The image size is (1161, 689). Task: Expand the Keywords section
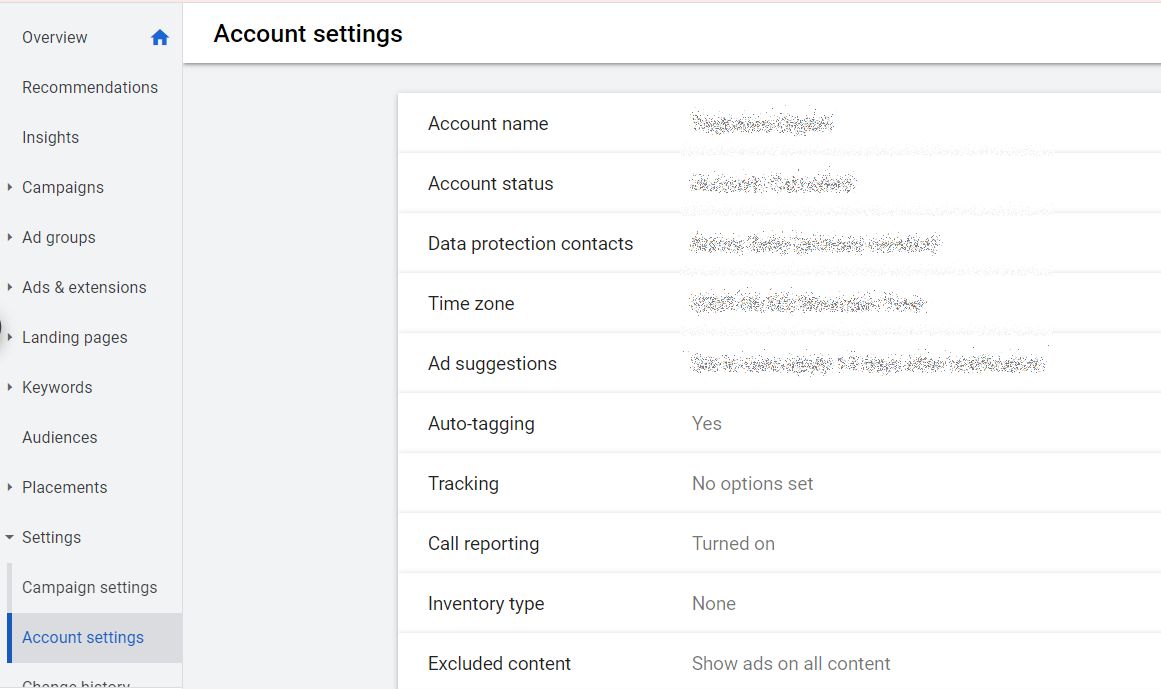[x=10, y=387]
